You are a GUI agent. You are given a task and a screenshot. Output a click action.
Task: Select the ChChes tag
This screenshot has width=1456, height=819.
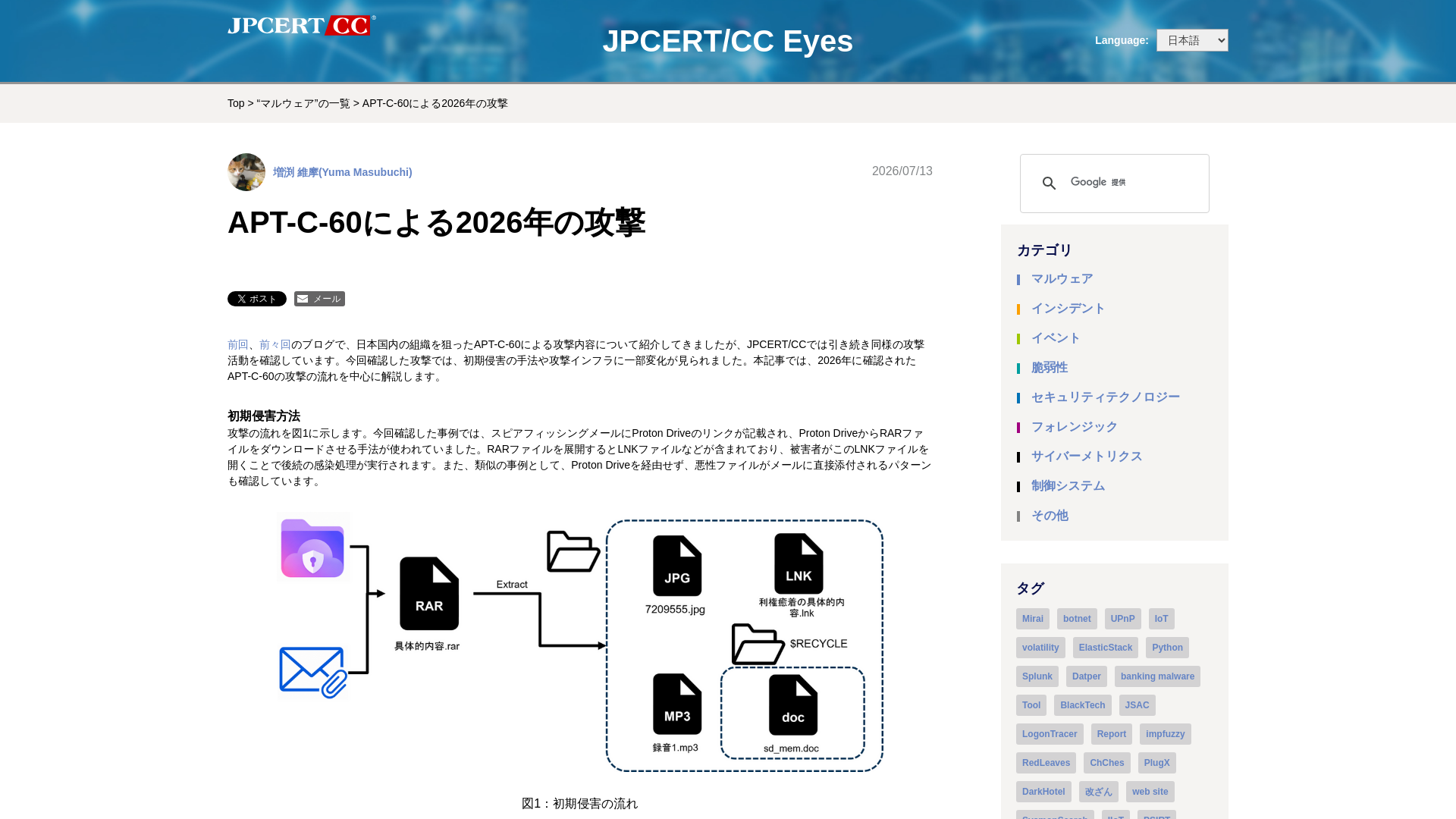click(x=1107, y=763)
